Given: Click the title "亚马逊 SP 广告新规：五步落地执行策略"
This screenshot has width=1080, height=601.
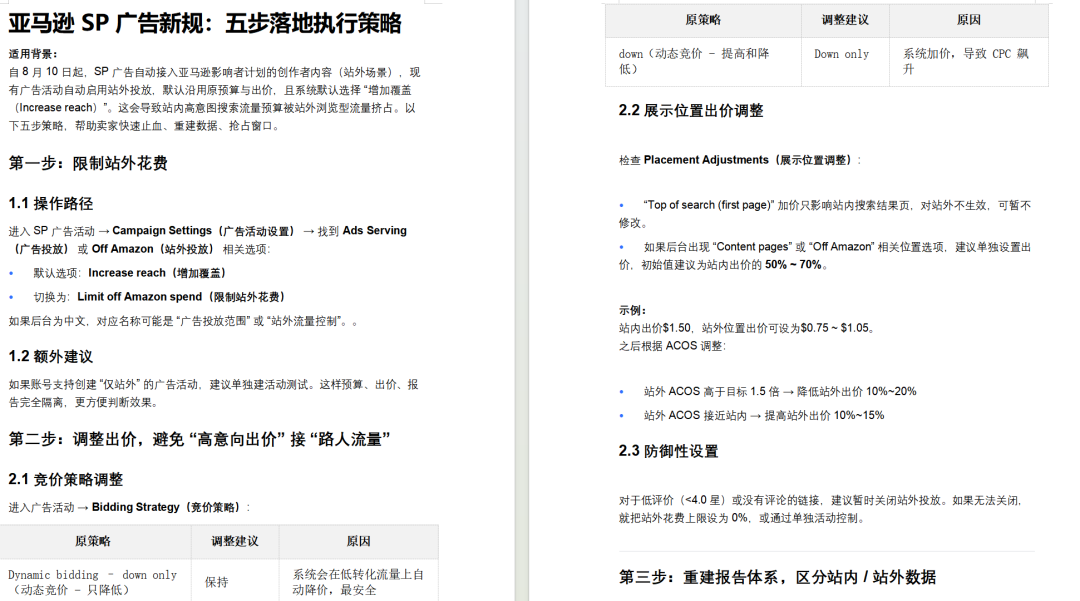Looking at the screenshot, I should pyautogui.click(x=205, y=23).
